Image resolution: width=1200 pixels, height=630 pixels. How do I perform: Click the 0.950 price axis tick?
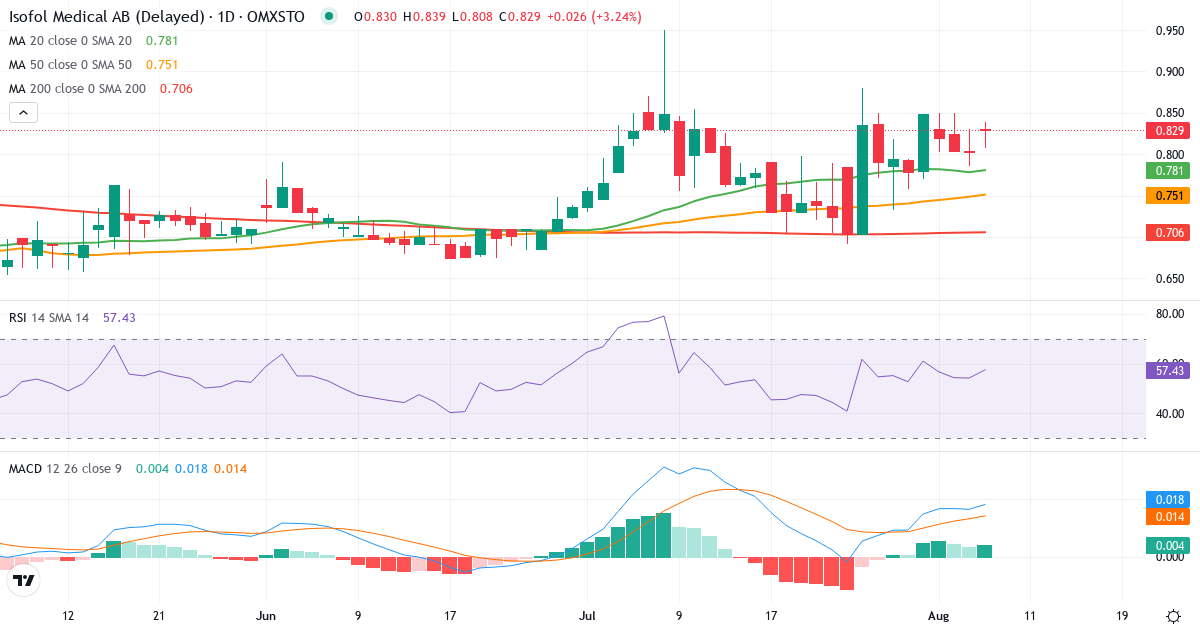pyautogui.click(x=1171, y=31)
